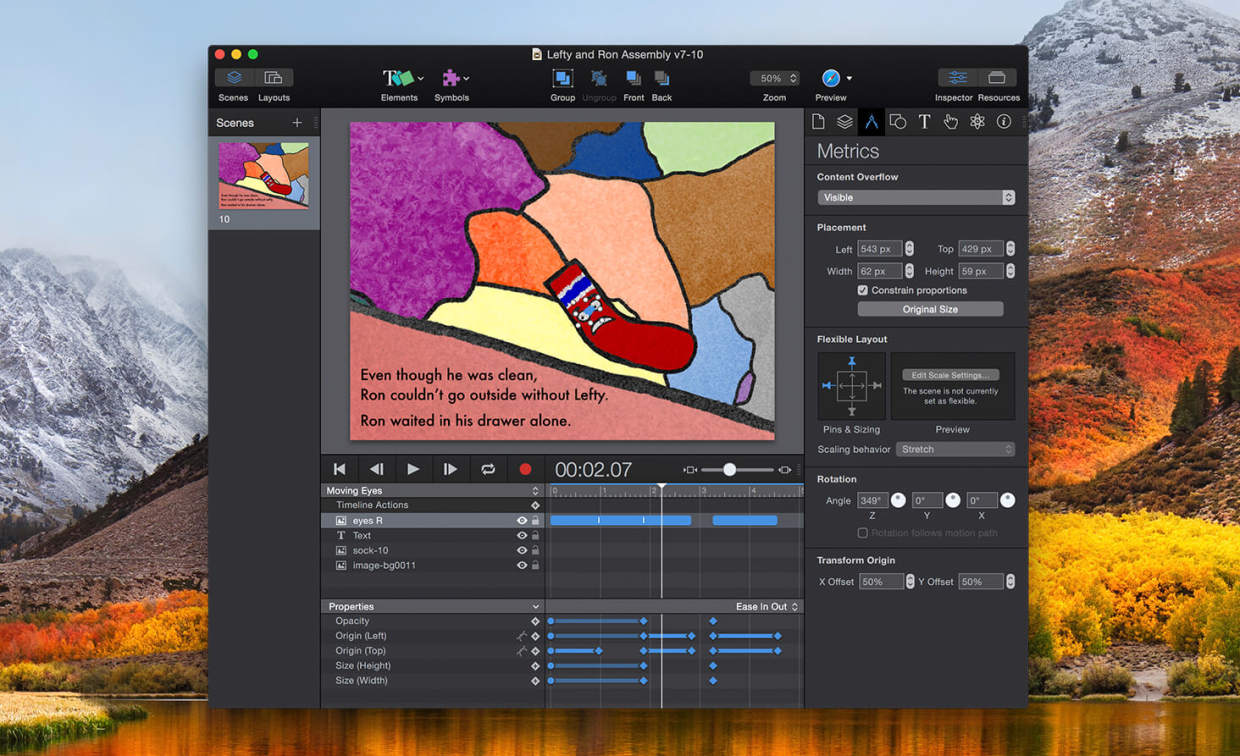Switch to the Typography inspector tab
The image size is (1240, 756).
click(924, 122)
